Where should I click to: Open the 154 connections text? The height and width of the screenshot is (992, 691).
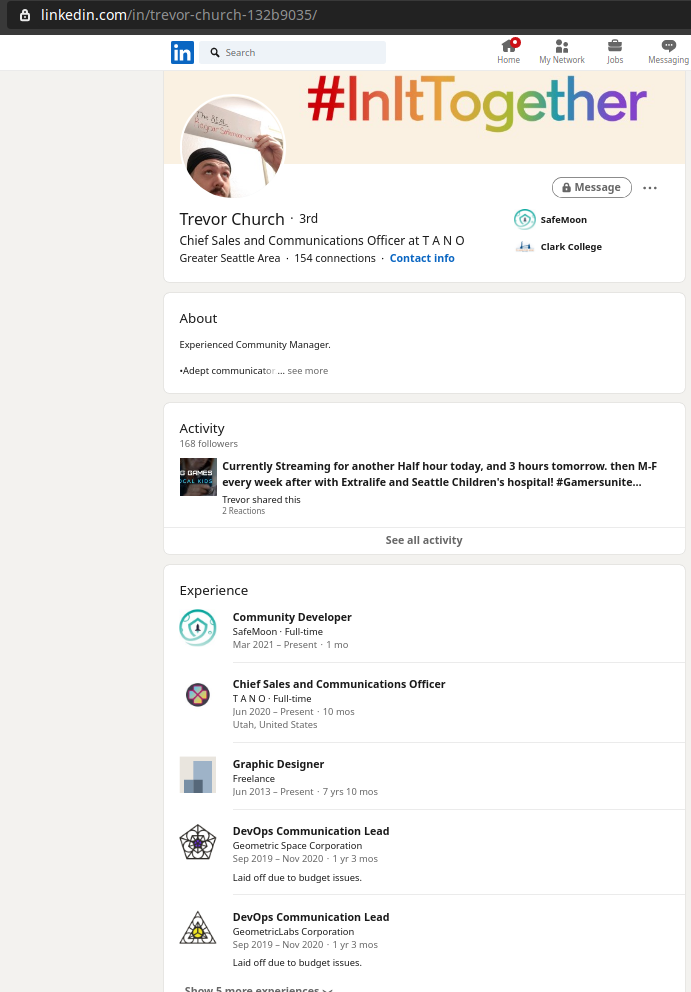pyautogui.click(x=335, y=258)
